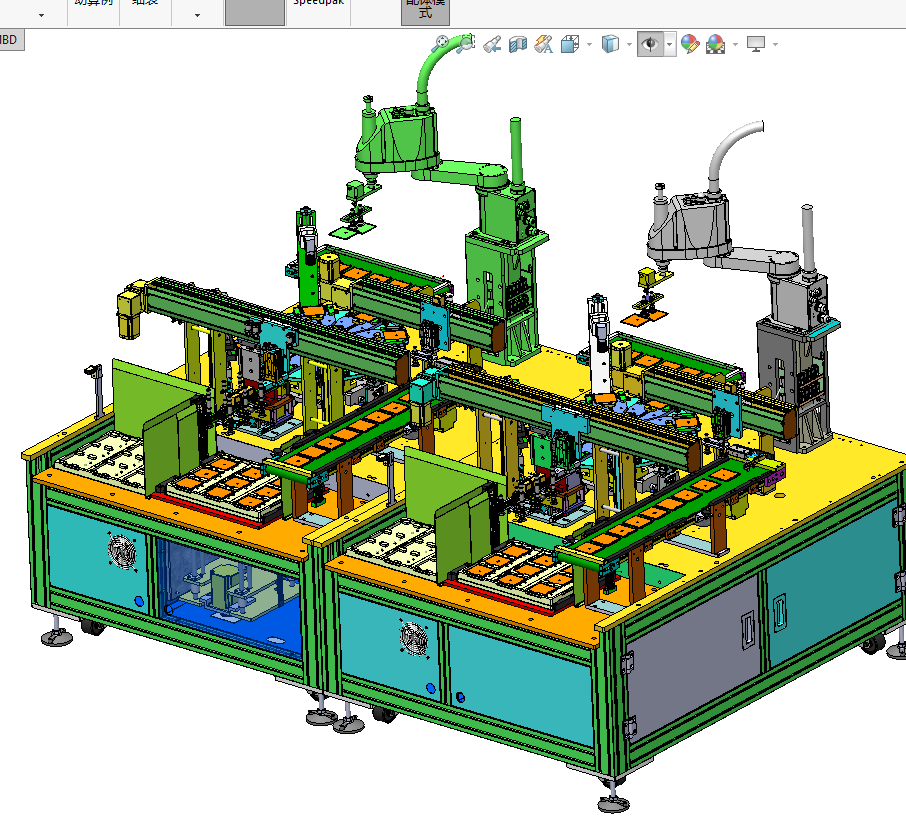Viewport: 906px width, 817px height.
Task: Click the Zoom to Fit icon
Action: (x=441, y=44)
